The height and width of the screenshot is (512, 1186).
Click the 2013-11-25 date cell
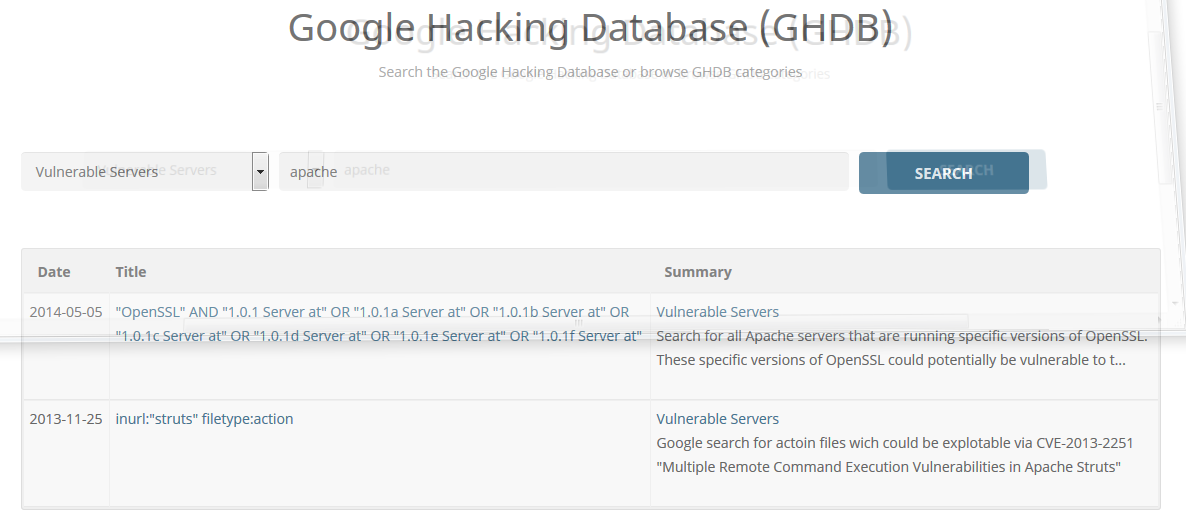coord(66,419)
